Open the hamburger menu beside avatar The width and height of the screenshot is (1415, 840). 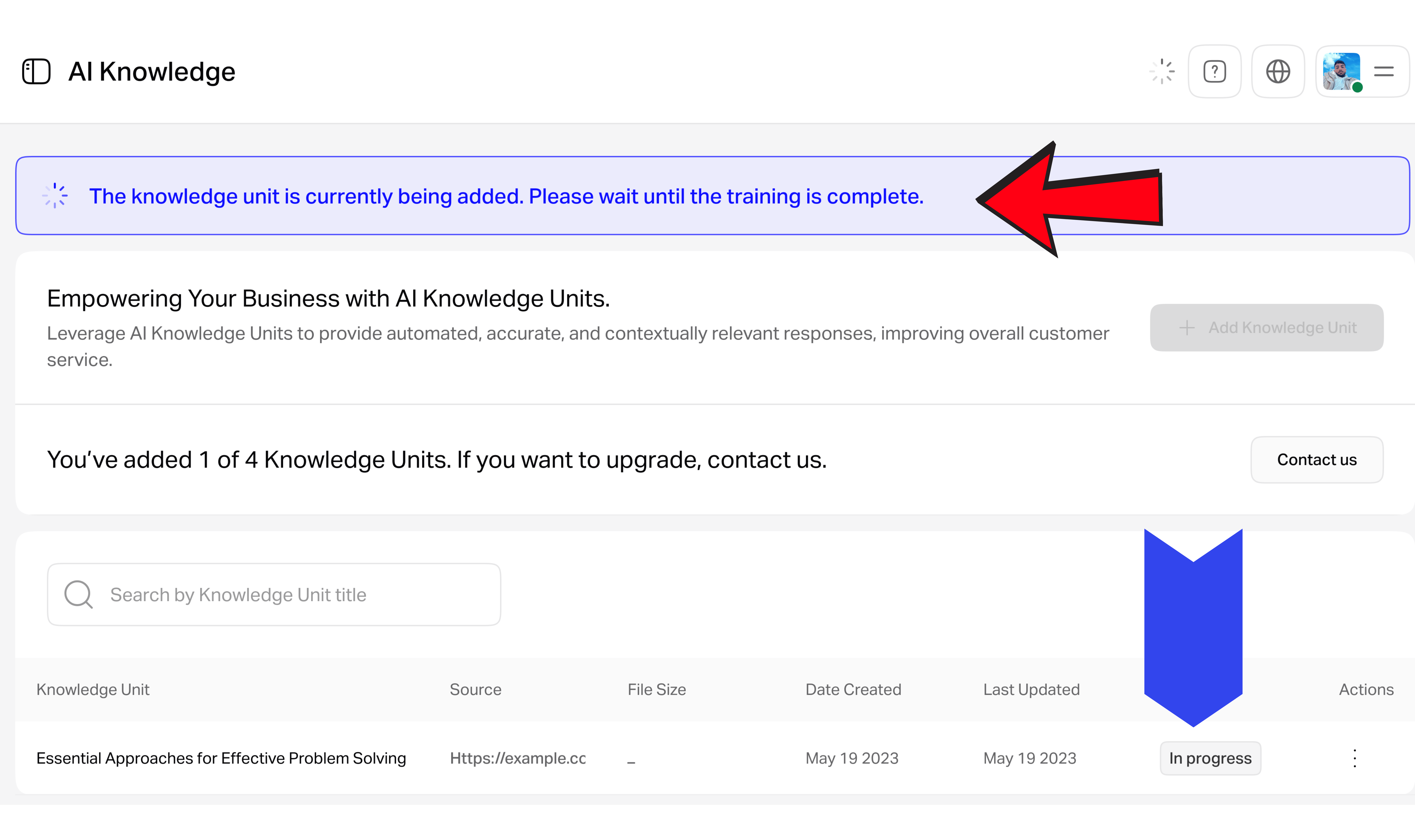[x=1383, y=72]
